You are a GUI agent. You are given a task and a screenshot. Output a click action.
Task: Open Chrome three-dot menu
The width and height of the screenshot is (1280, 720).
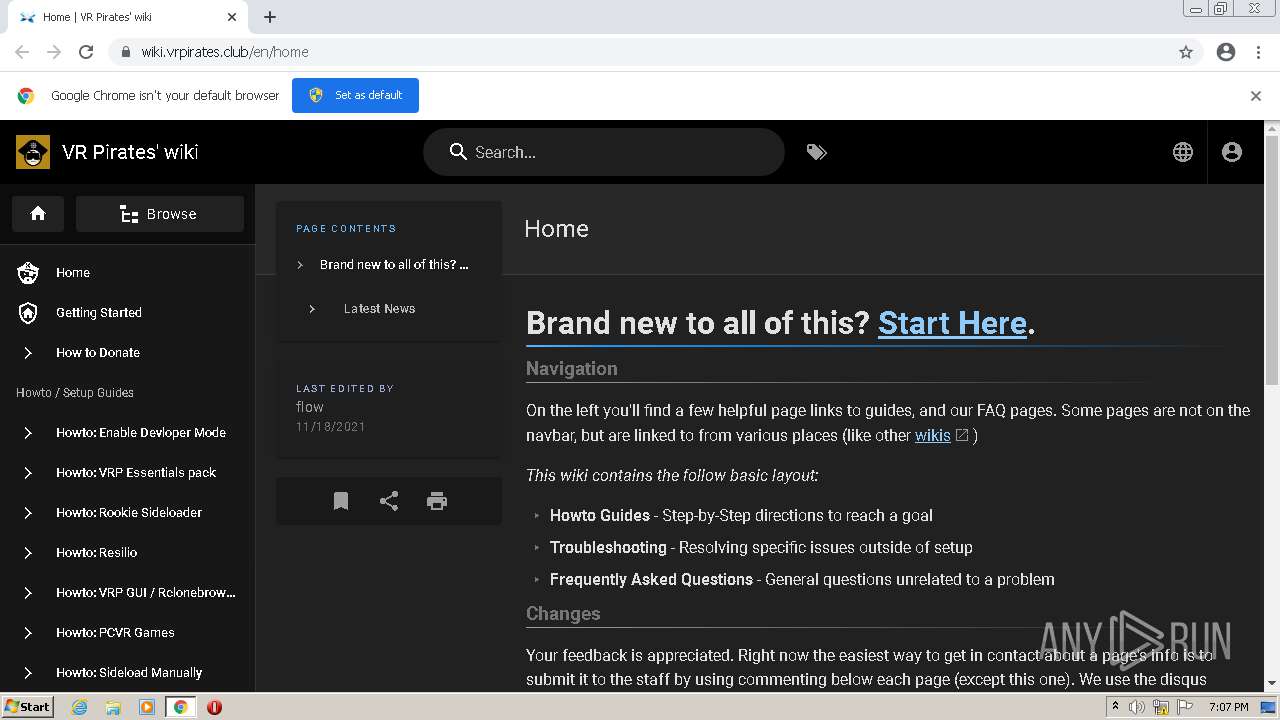[x=1258, y=52]
